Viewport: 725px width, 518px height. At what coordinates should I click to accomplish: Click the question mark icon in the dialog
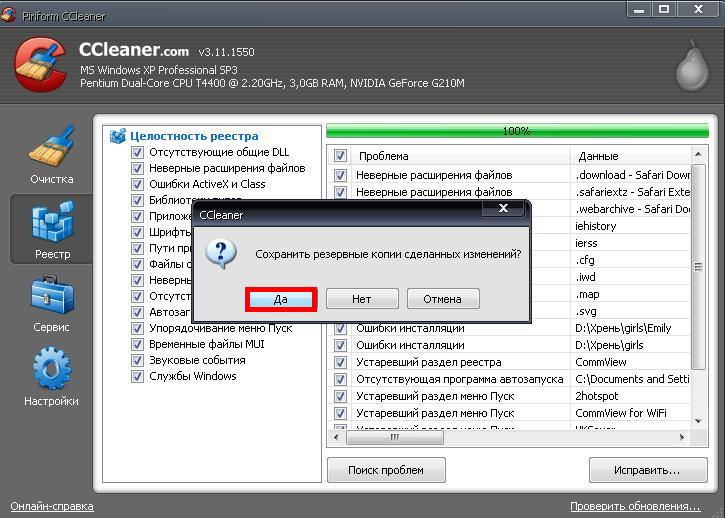[x=221, y=253]
